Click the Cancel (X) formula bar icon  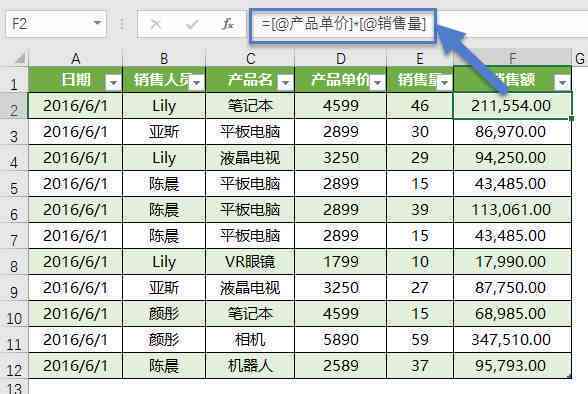pyautogui.click(x=155, y=25)
